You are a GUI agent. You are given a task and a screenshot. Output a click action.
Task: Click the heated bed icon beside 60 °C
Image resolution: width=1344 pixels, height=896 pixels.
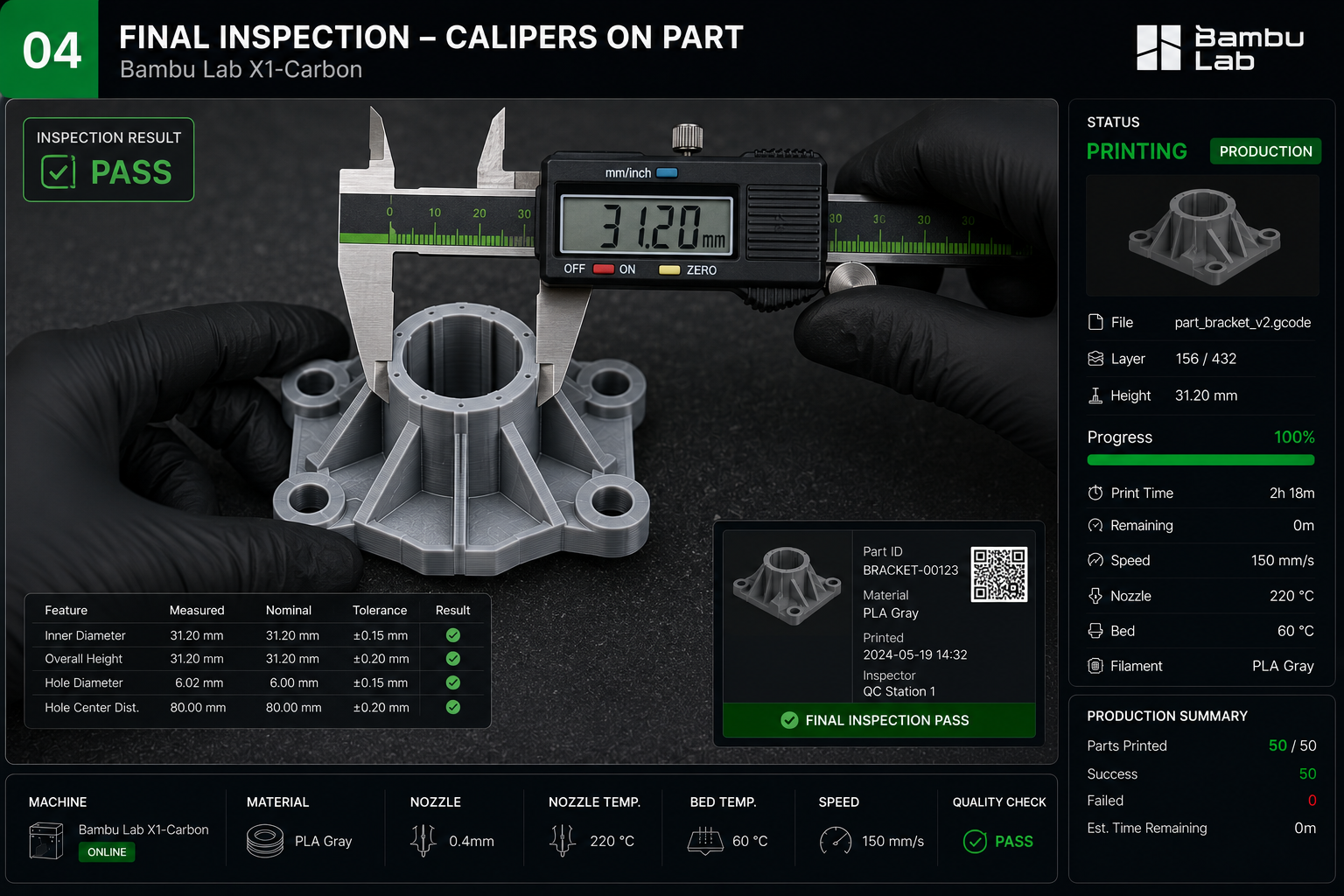point(705,841)
